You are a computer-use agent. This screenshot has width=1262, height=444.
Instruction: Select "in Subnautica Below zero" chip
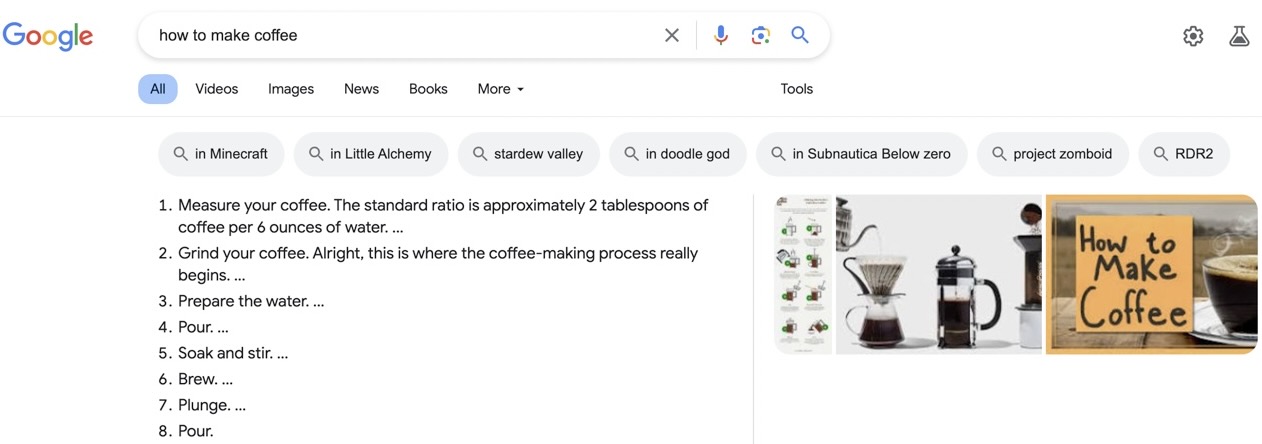pyautogui.click(x=861, y=154)
